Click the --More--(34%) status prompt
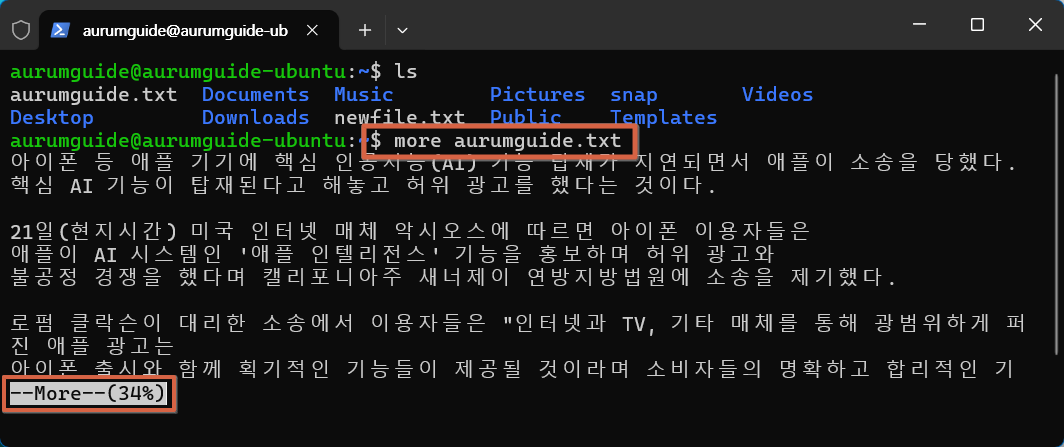Screen dimensions: 1064x447 tap(89, 394)
